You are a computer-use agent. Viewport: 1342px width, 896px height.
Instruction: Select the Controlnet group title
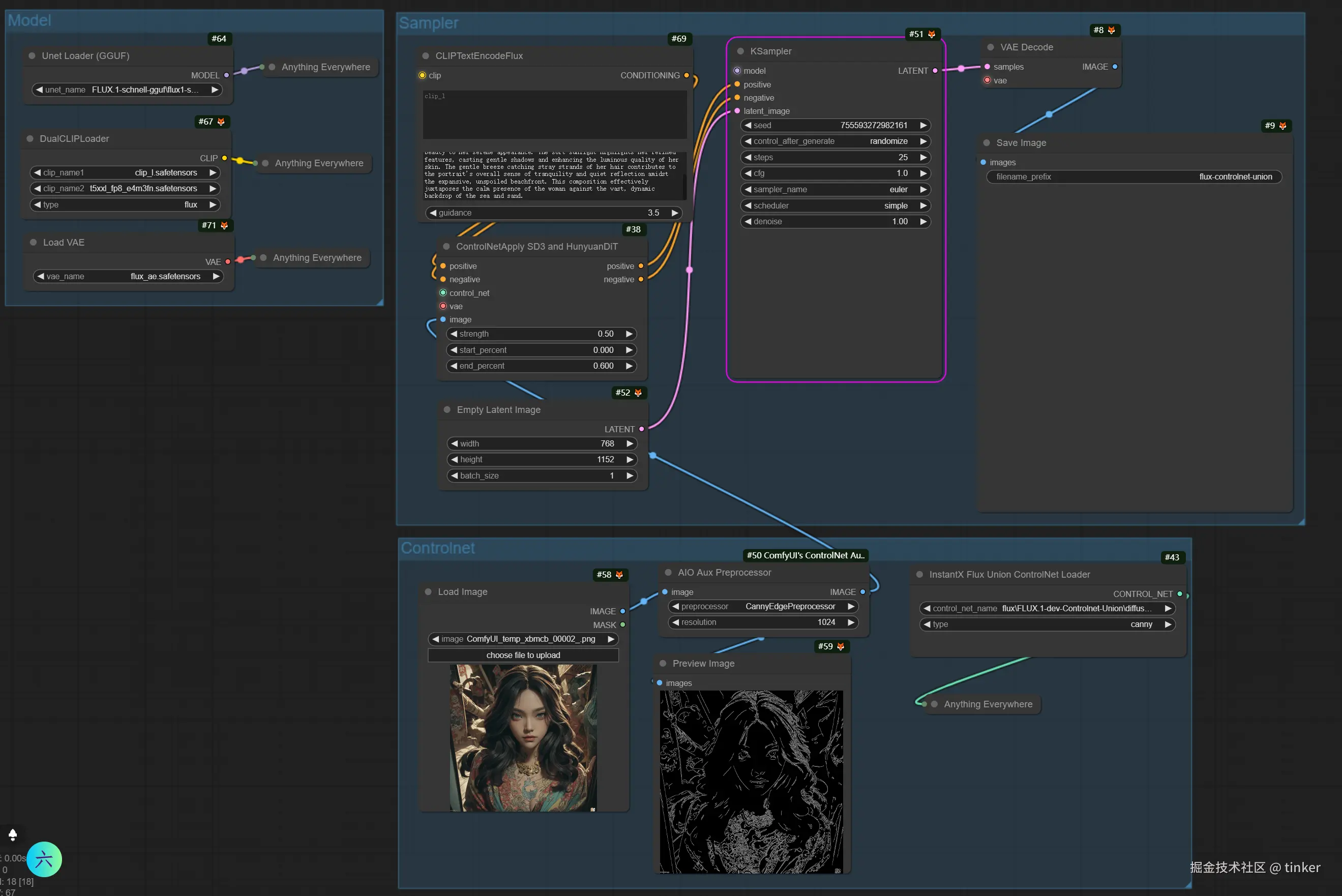[438, 548]
